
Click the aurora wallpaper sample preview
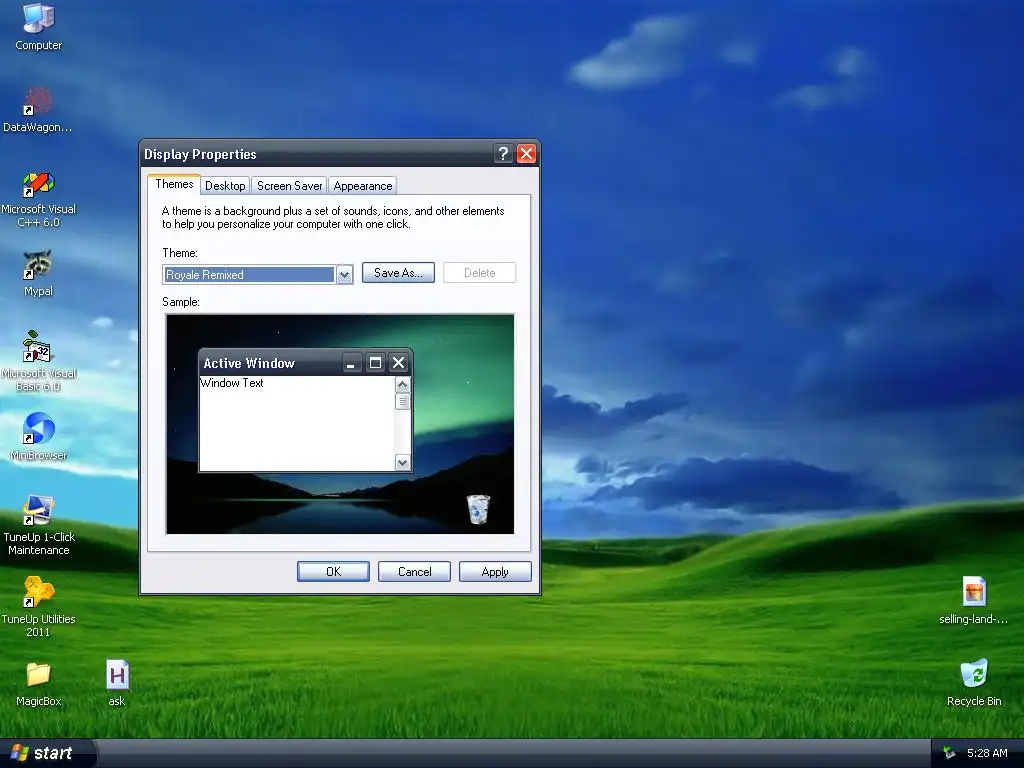[340, 424]
